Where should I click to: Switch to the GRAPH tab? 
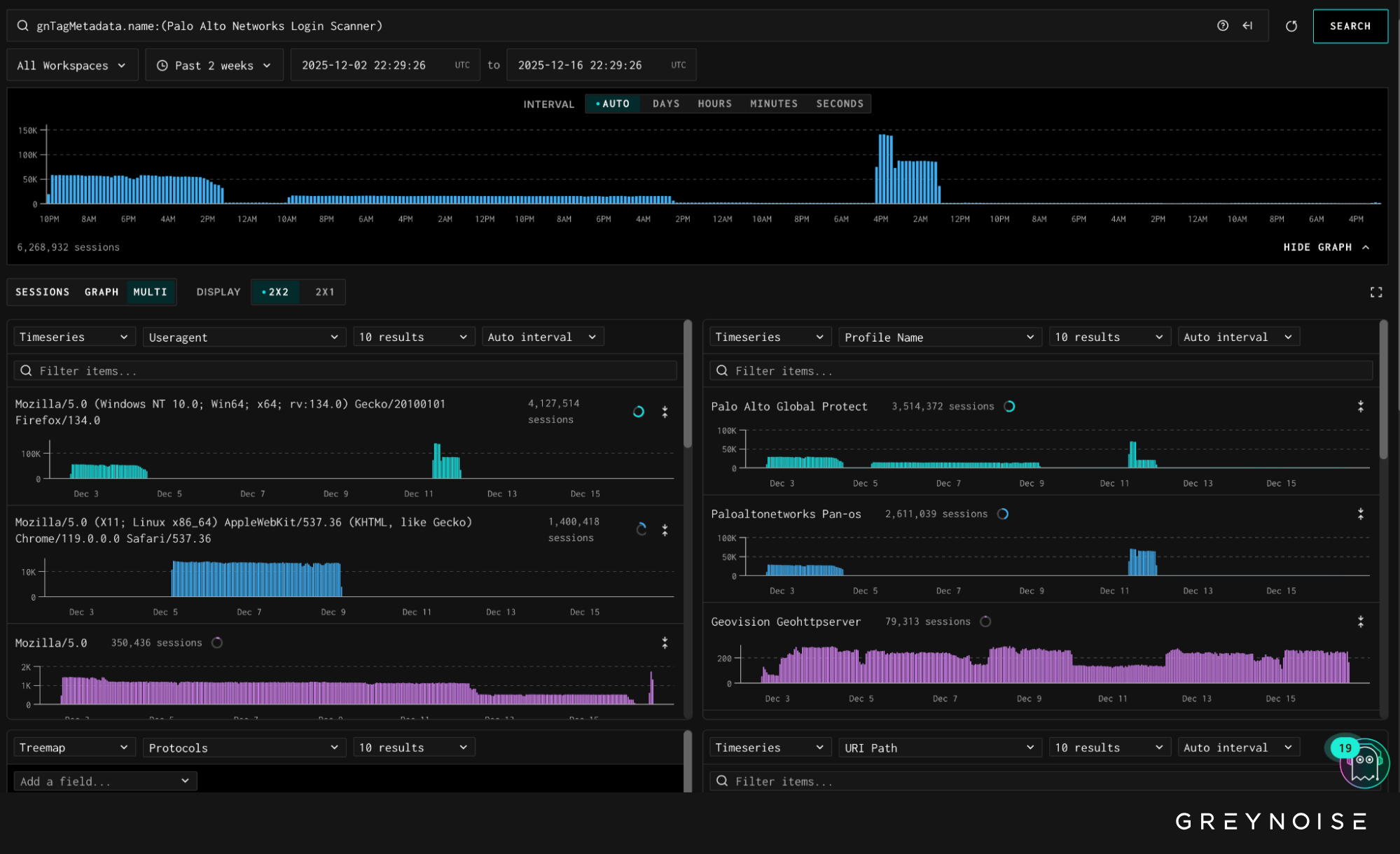pyautogui.click(x=102, y=292)
